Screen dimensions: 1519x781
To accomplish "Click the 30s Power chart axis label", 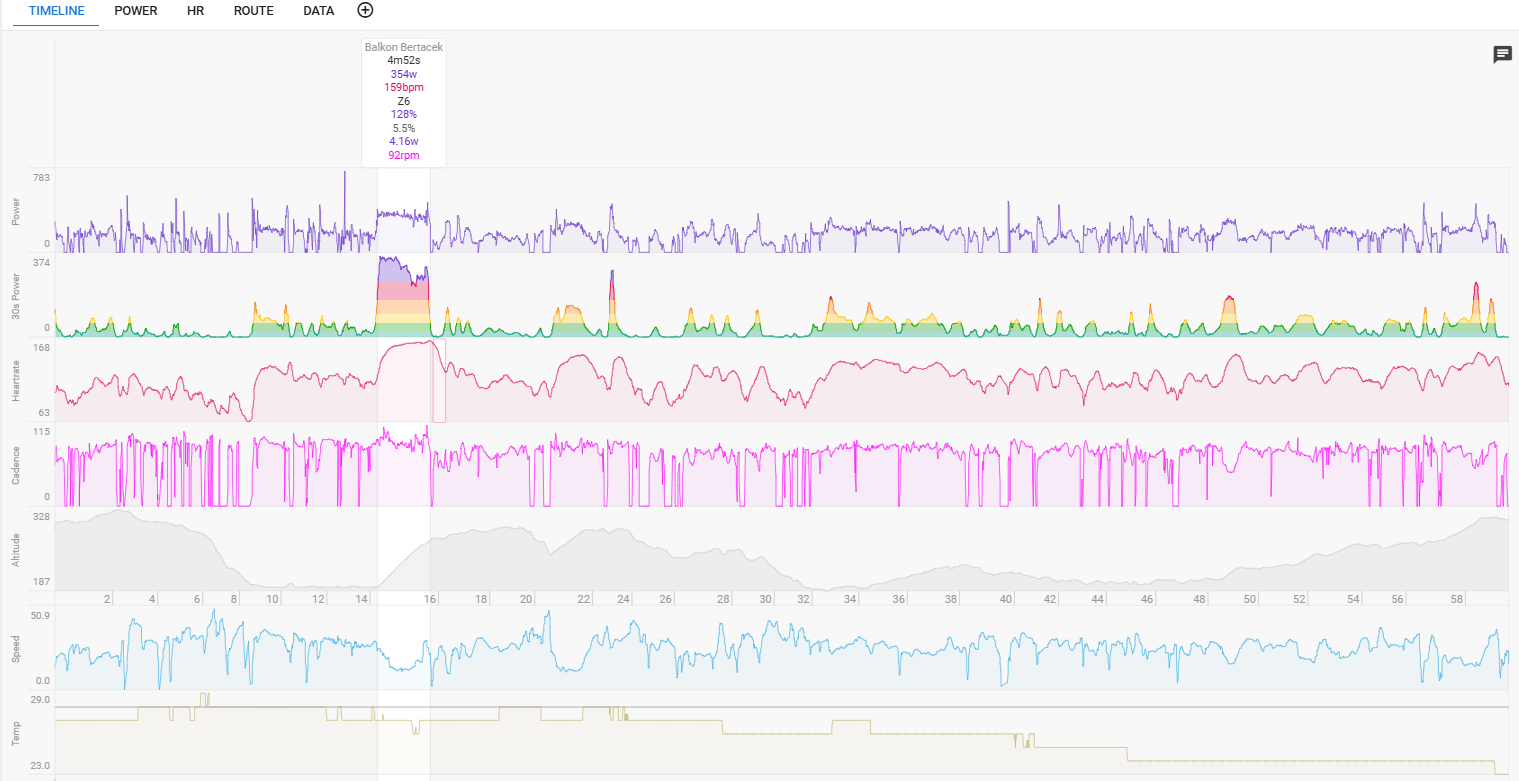I will [15, 295].
